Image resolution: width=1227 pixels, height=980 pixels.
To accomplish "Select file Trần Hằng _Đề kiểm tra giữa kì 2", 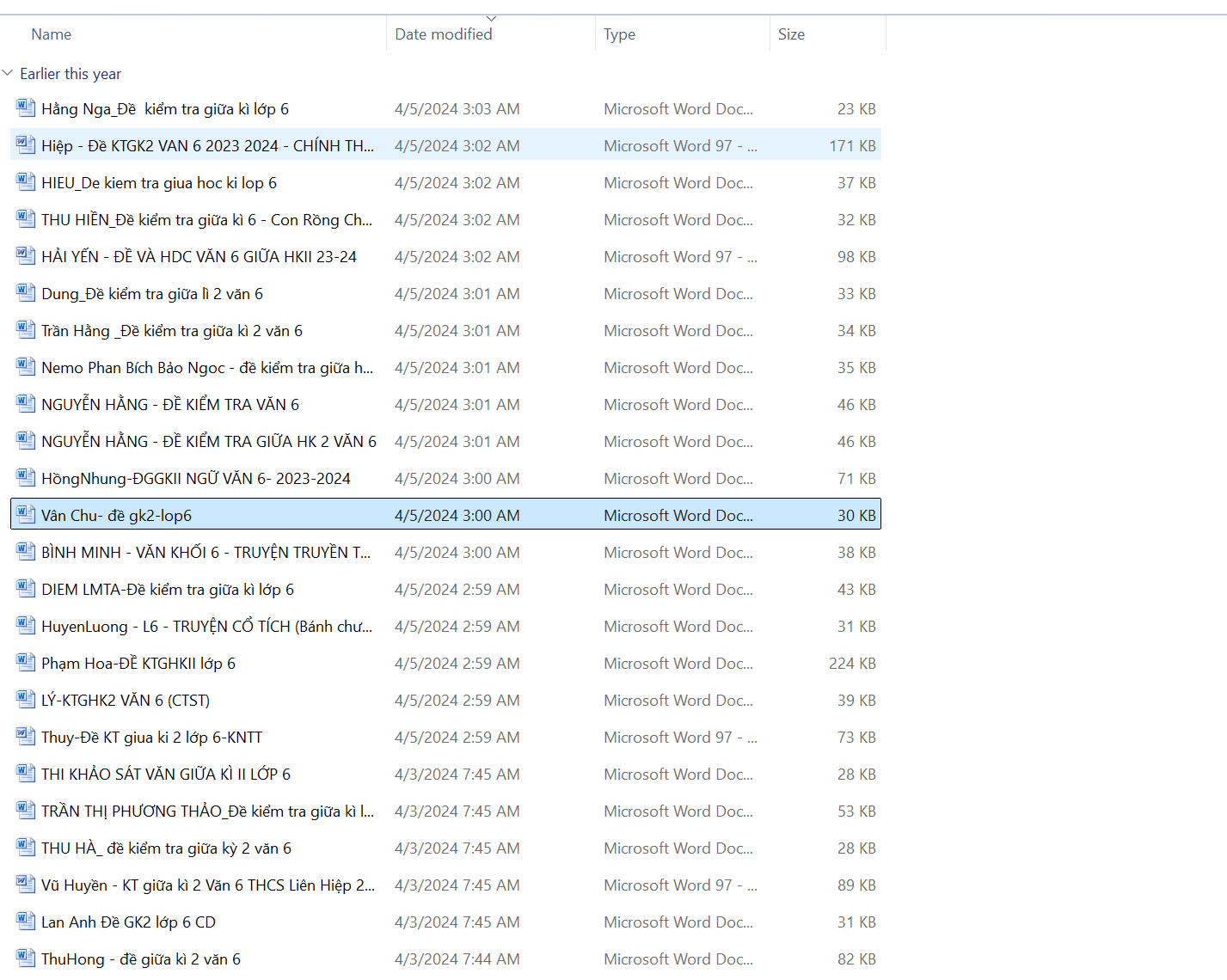I will (x=172, y=331).
